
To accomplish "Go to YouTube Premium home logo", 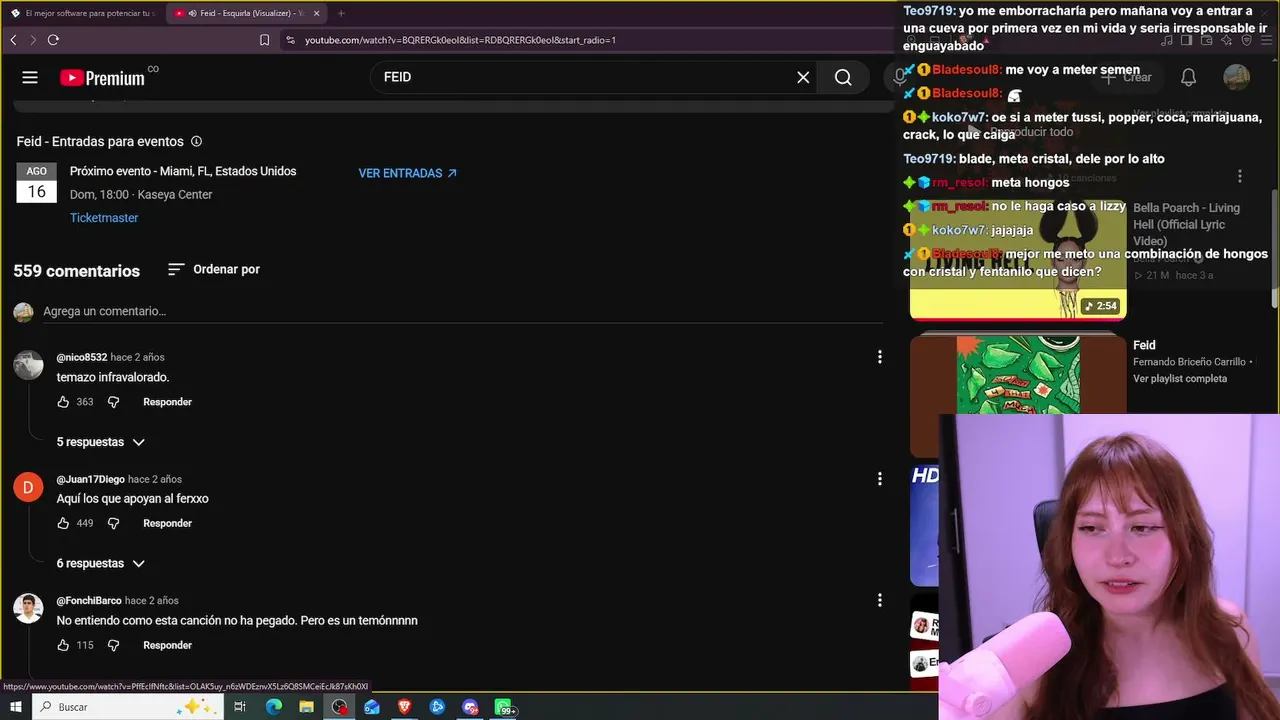I will coord(102,78).
